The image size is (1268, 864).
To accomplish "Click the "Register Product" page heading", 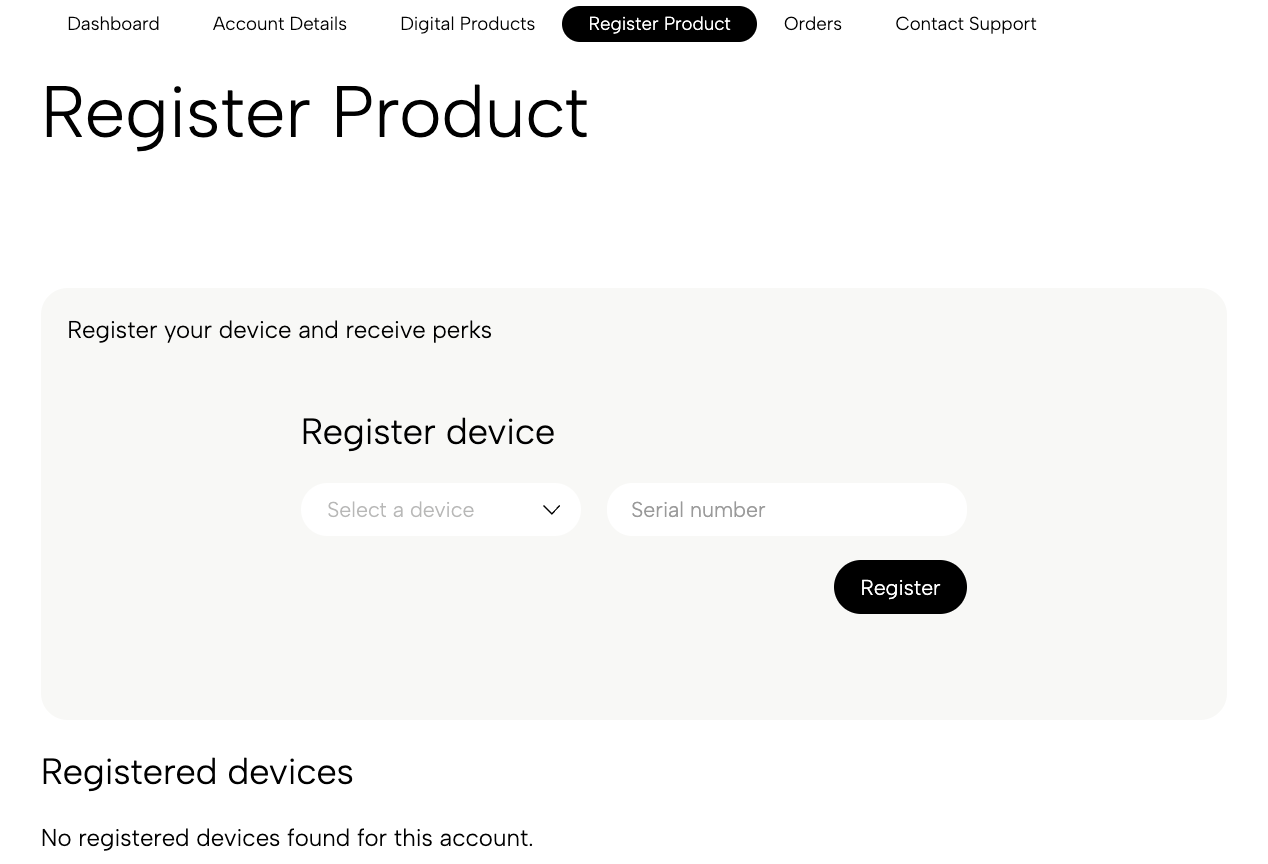I will tap(314, 112).
